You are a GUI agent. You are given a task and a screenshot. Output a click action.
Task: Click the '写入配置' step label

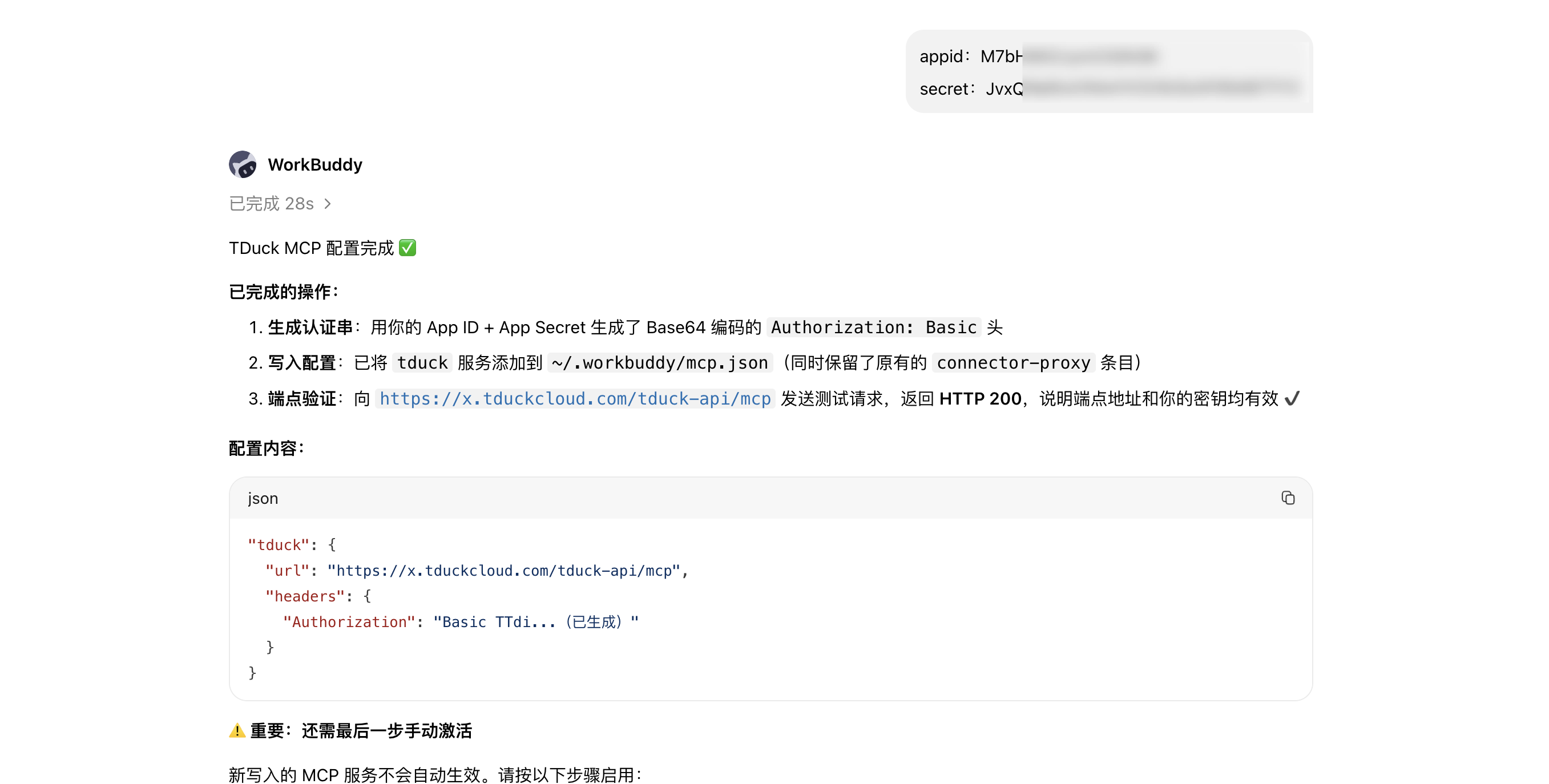coord(302,362)
